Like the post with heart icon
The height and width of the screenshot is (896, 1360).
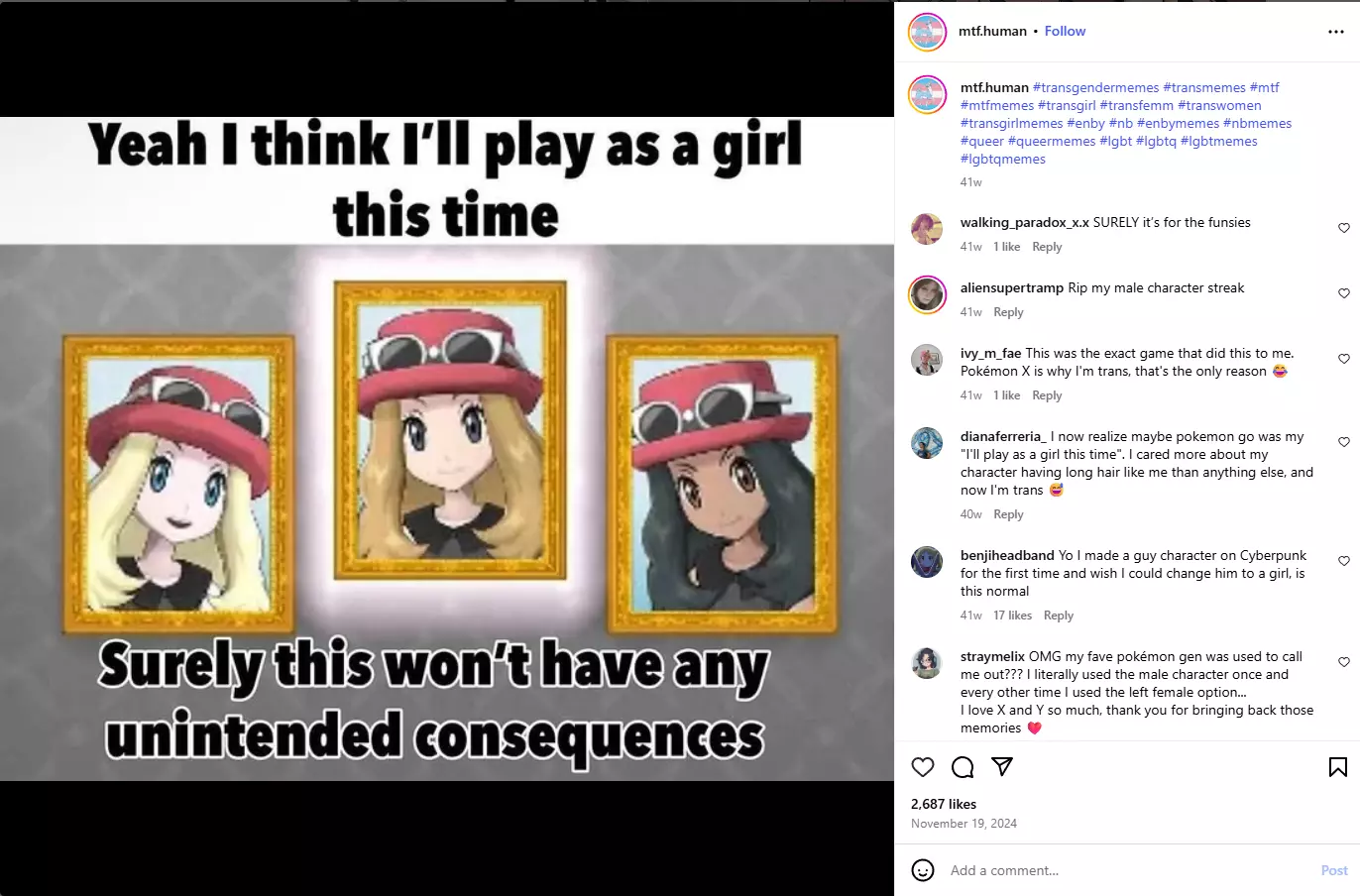click(x=923, y=767)
